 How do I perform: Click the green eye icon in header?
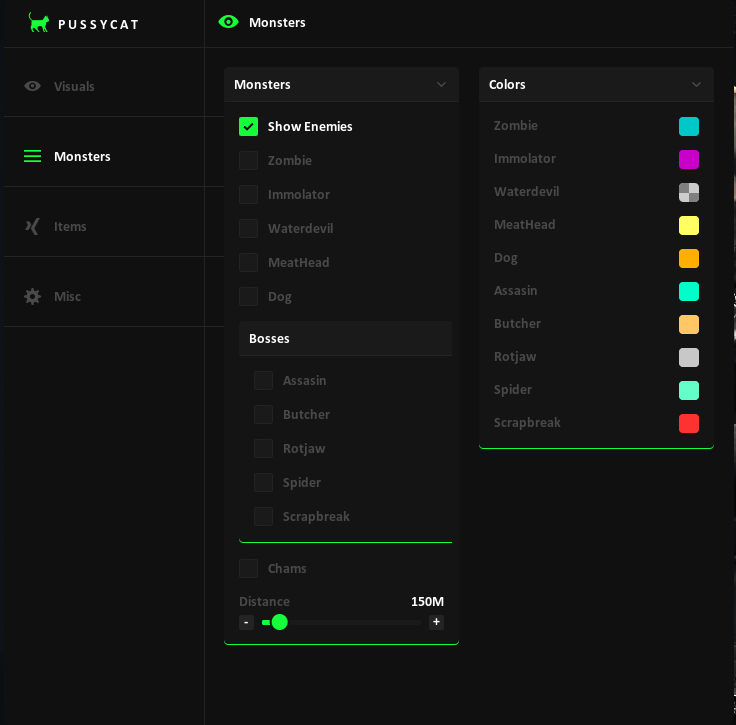click(x=229, y=22)
